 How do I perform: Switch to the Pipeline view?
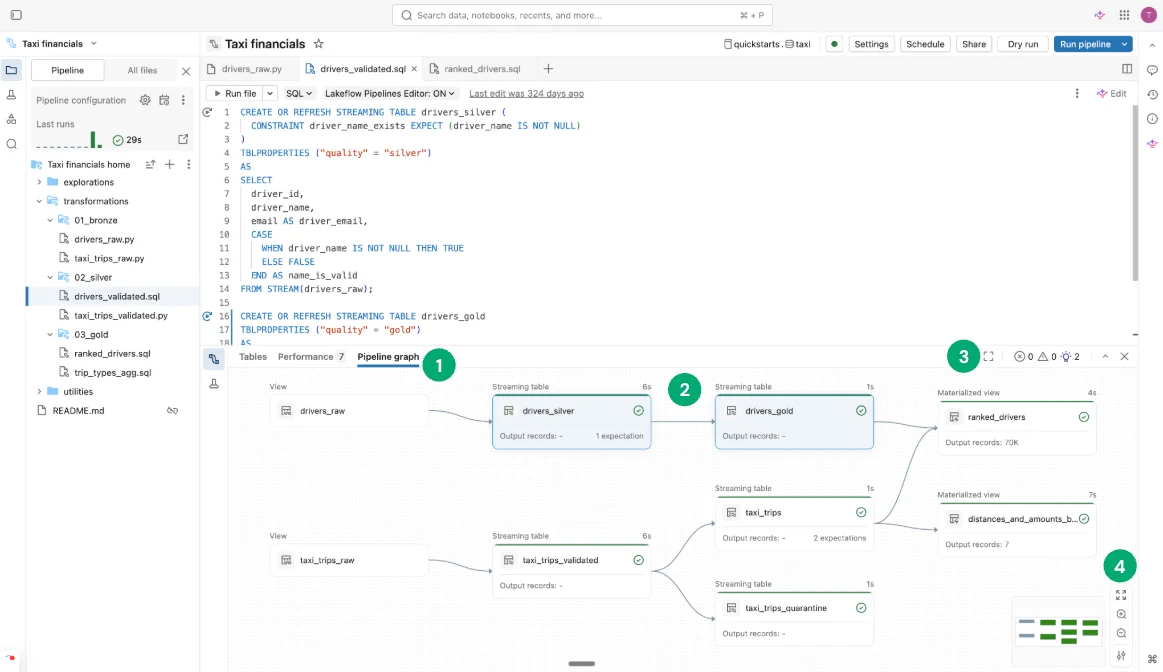coord(67,70)
